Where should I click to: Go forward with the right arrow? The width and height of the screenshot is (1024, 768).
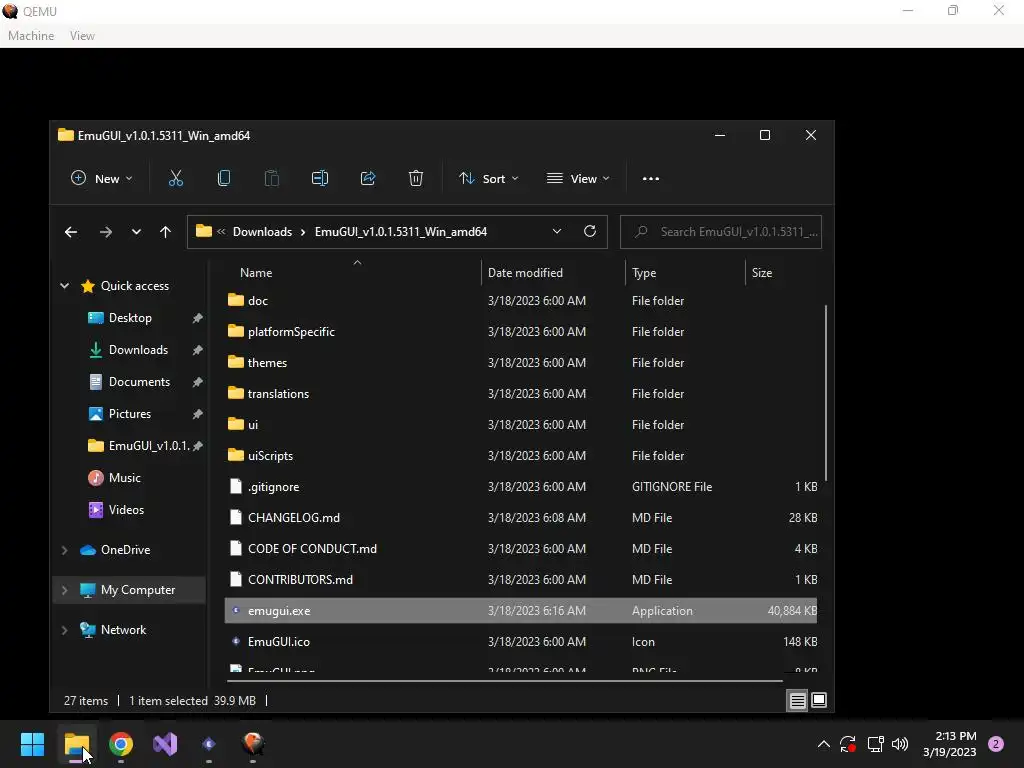[x=106, y=232]
